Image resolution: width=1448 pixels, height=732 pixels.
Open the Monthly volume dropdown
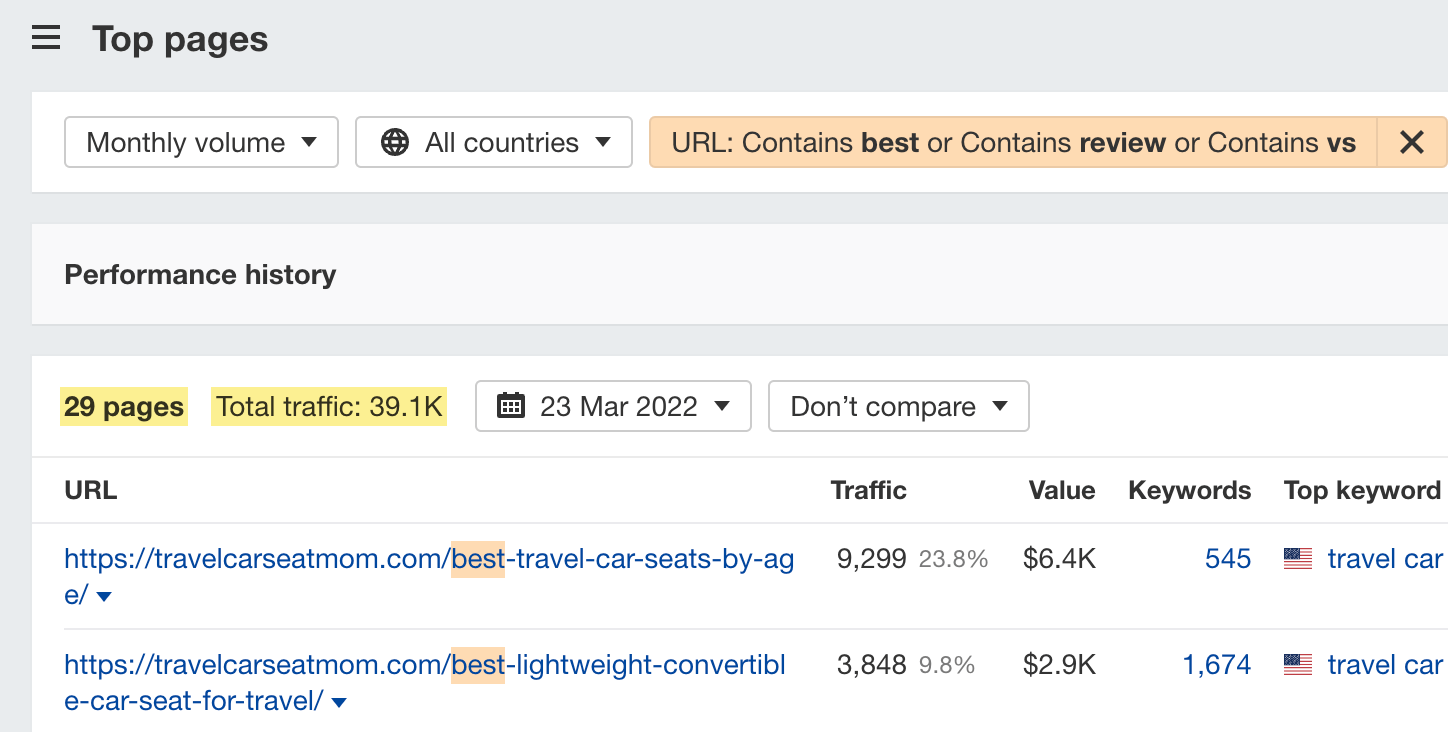(200, 142)
